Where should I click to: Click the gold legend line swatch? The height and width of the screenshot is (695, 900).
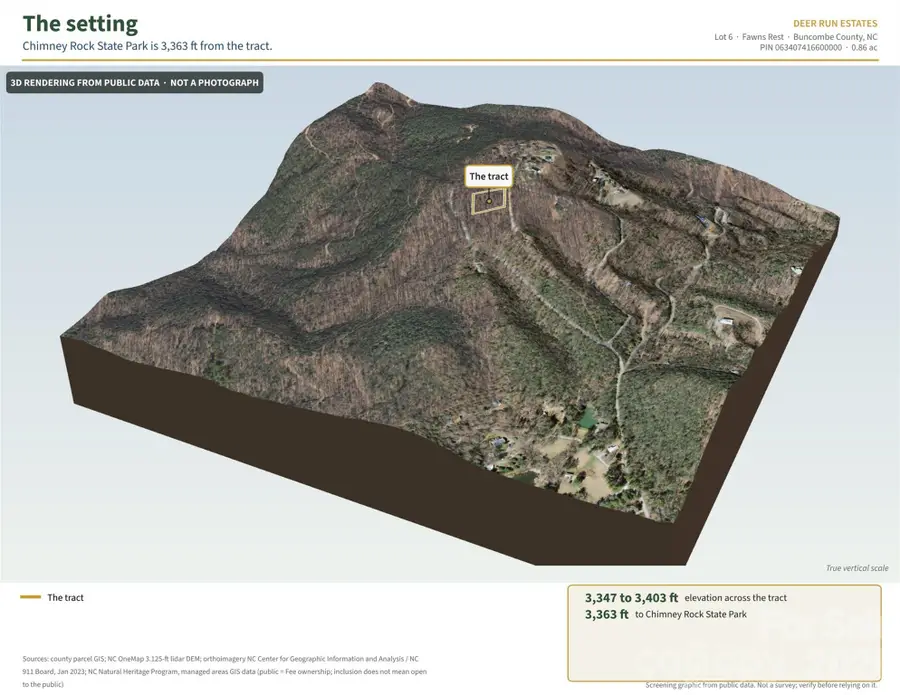30,597
